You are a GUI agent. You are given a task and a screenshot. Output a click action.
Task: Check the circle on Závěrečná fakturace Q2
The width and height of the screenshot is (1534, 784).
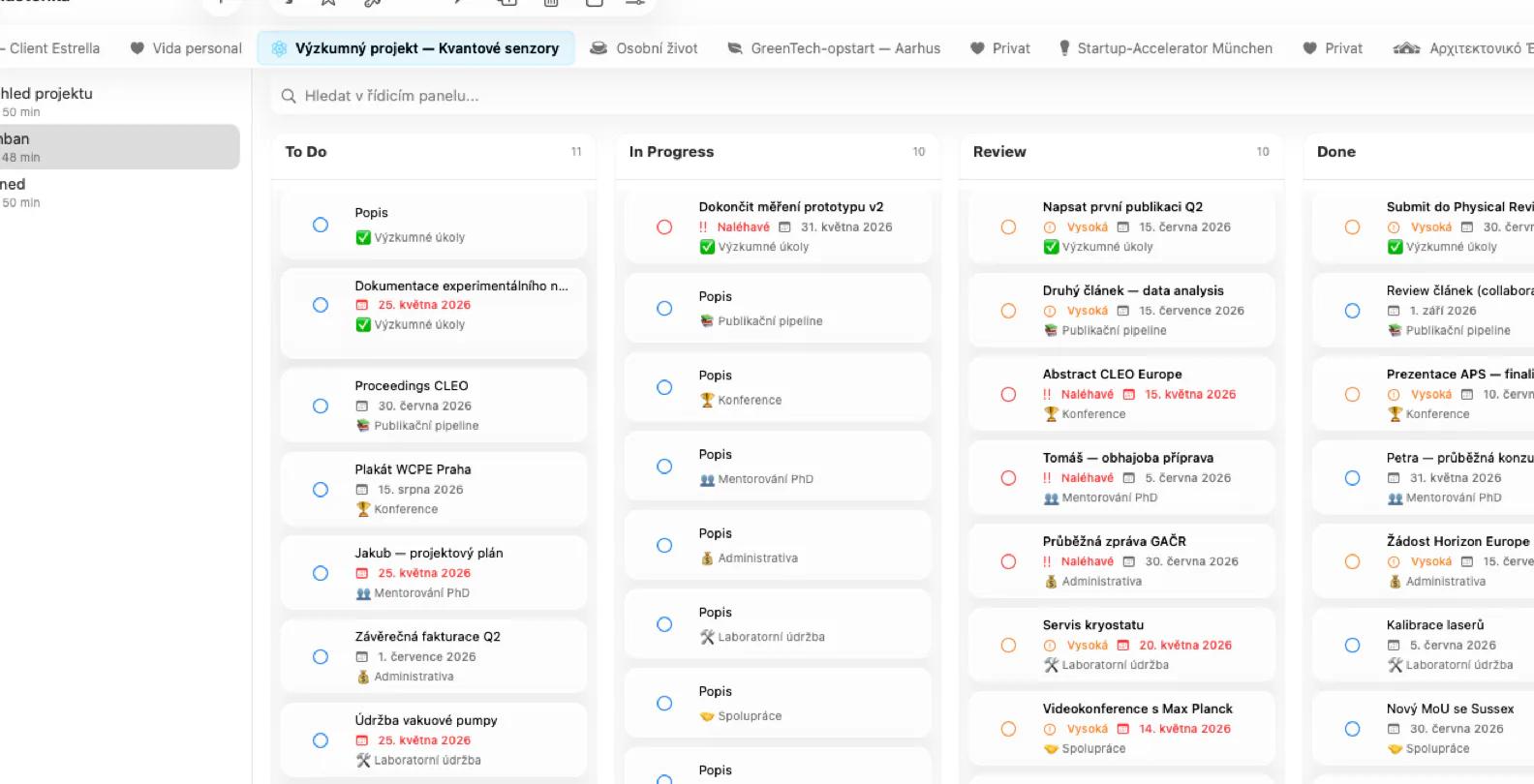coord(321,657)
